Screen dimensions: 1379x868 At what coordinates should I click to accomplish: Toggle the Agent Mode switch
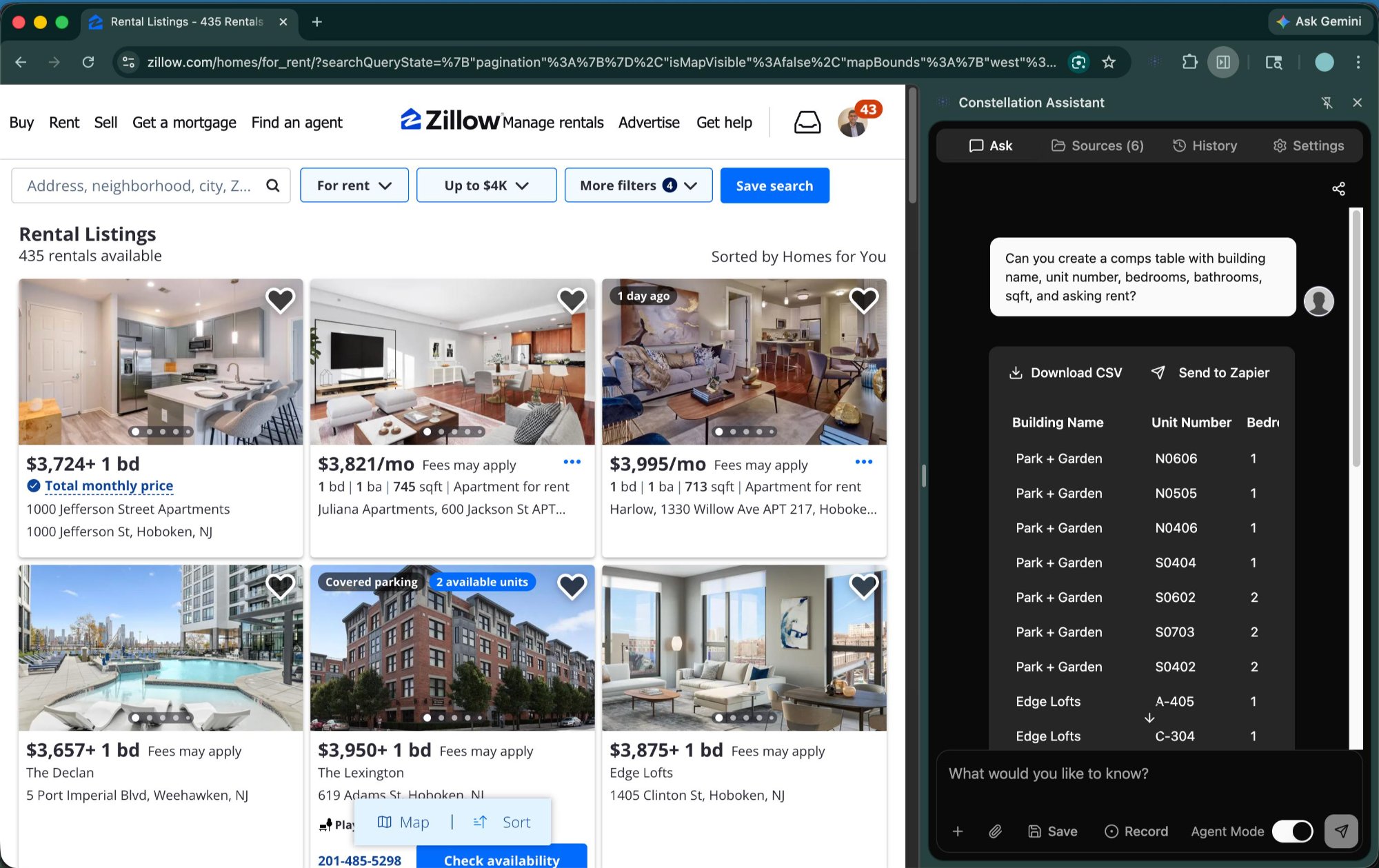[1292, 831]
